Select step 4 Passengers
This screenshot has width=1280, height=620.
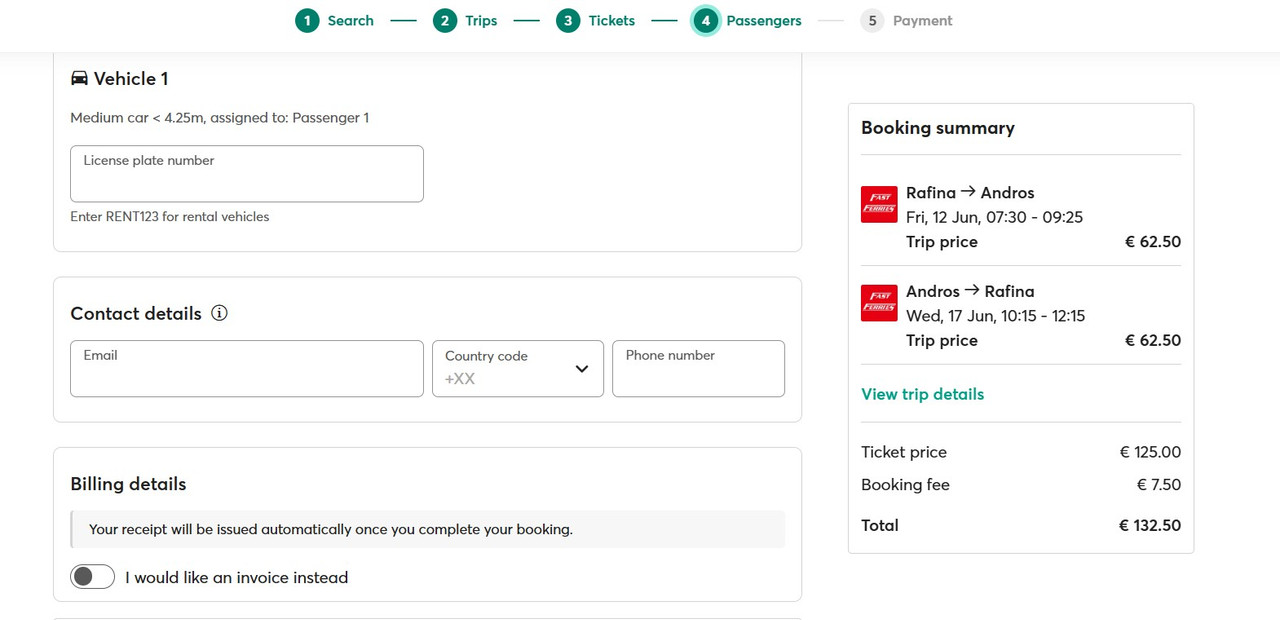[747, 20]
